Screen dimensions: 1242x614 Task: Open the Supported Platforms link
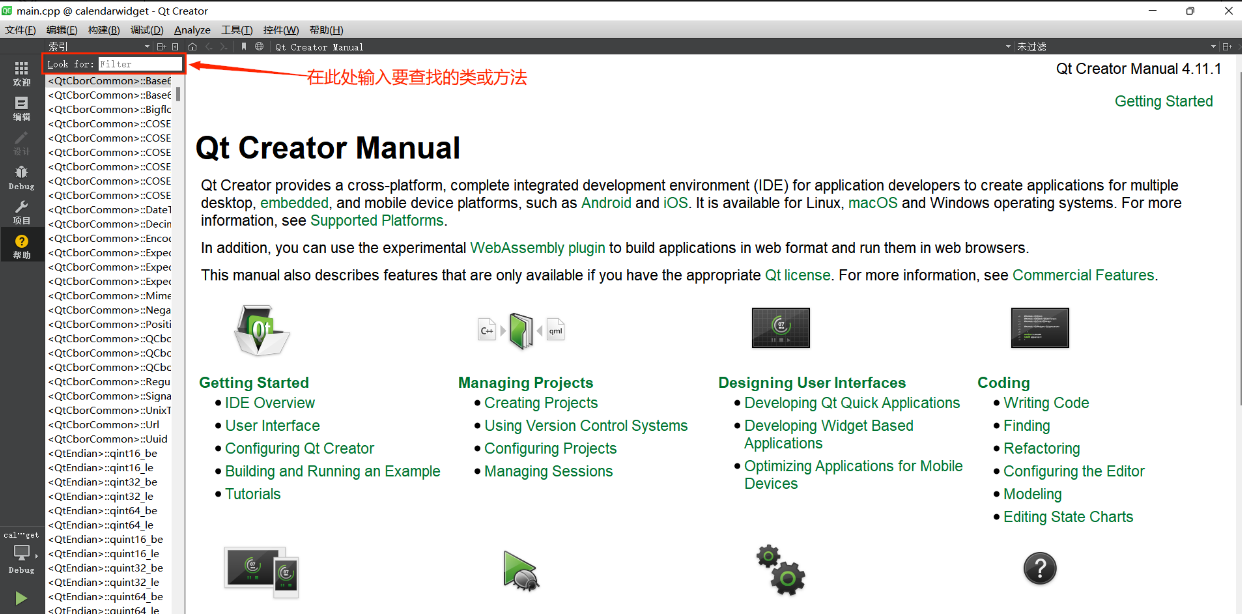(377, 221)
